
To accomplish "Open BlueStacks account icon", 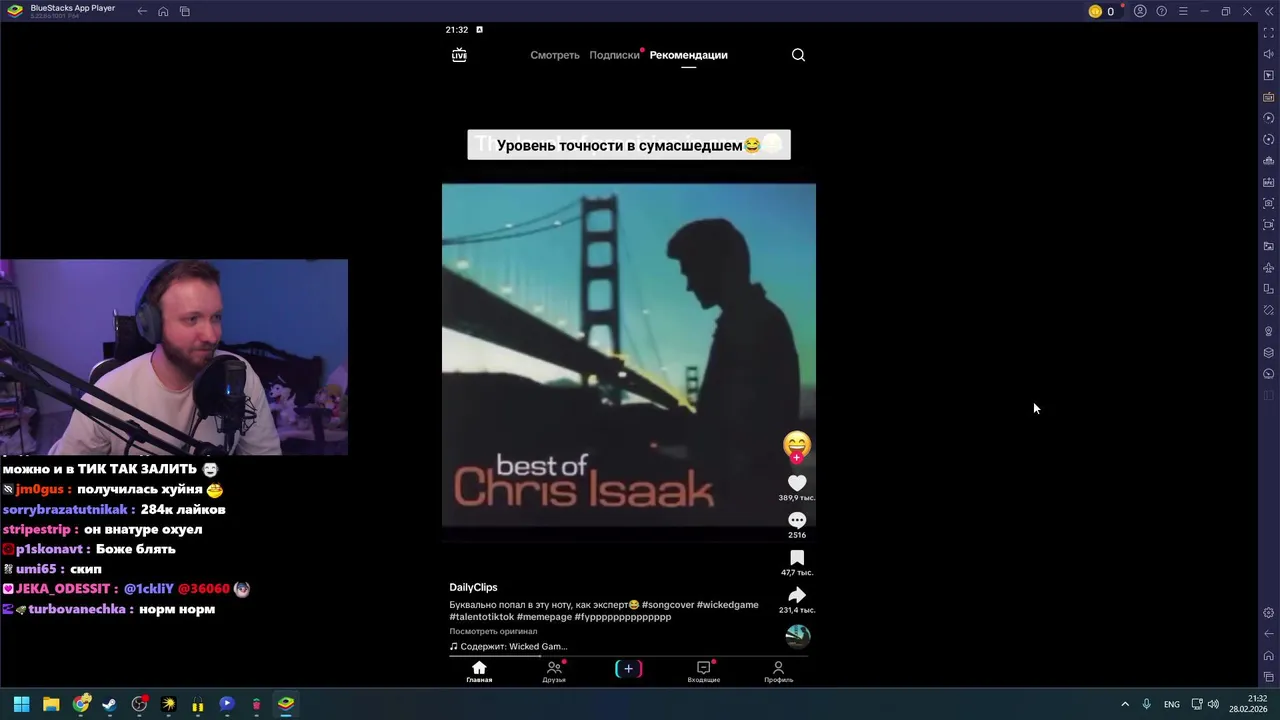I will pos(1140,11).
